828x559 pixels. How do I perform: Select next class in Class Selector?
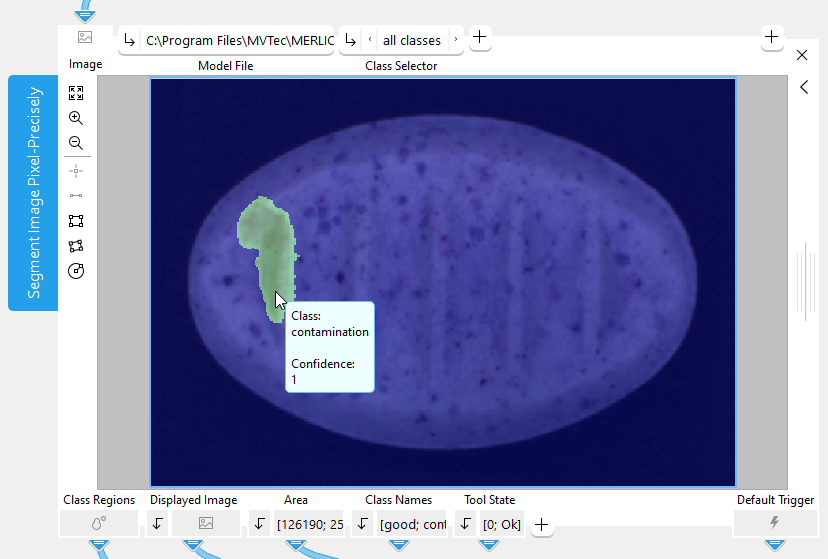pos(456,40)
